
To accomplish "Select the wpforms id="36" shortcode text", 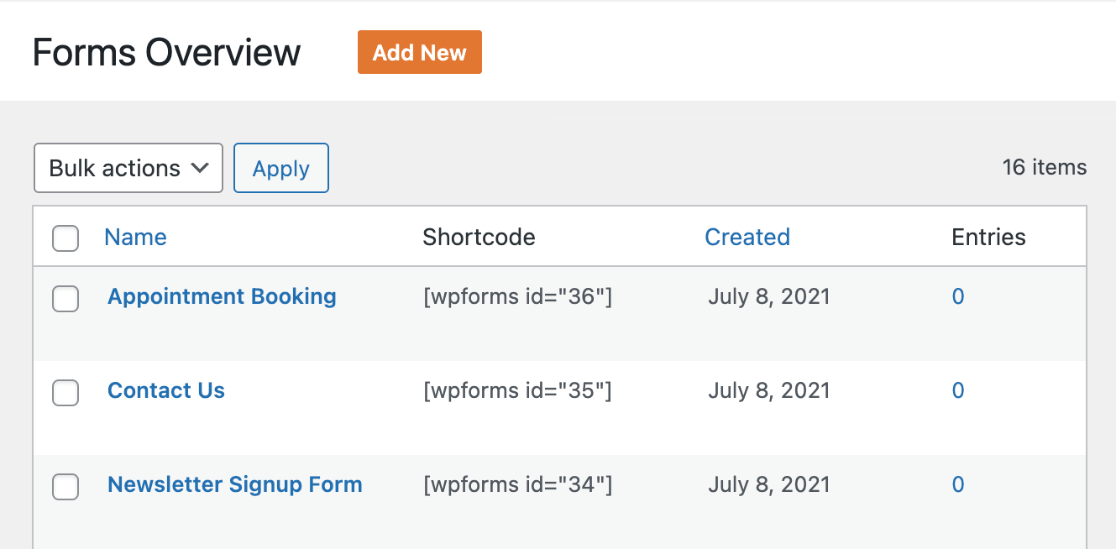I will coord(517,296).
